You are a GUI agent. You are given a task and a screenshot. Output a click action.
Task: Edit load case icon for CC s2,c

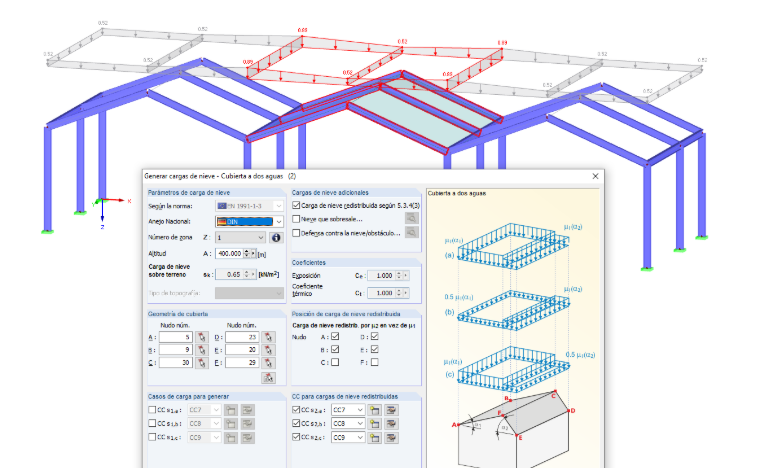pos(391,437)
